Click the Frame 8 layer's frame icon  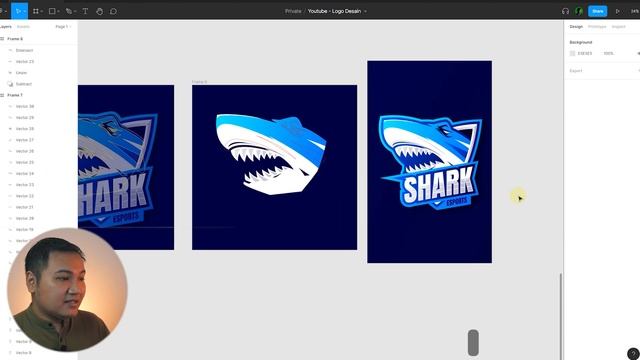pos(2,39)
